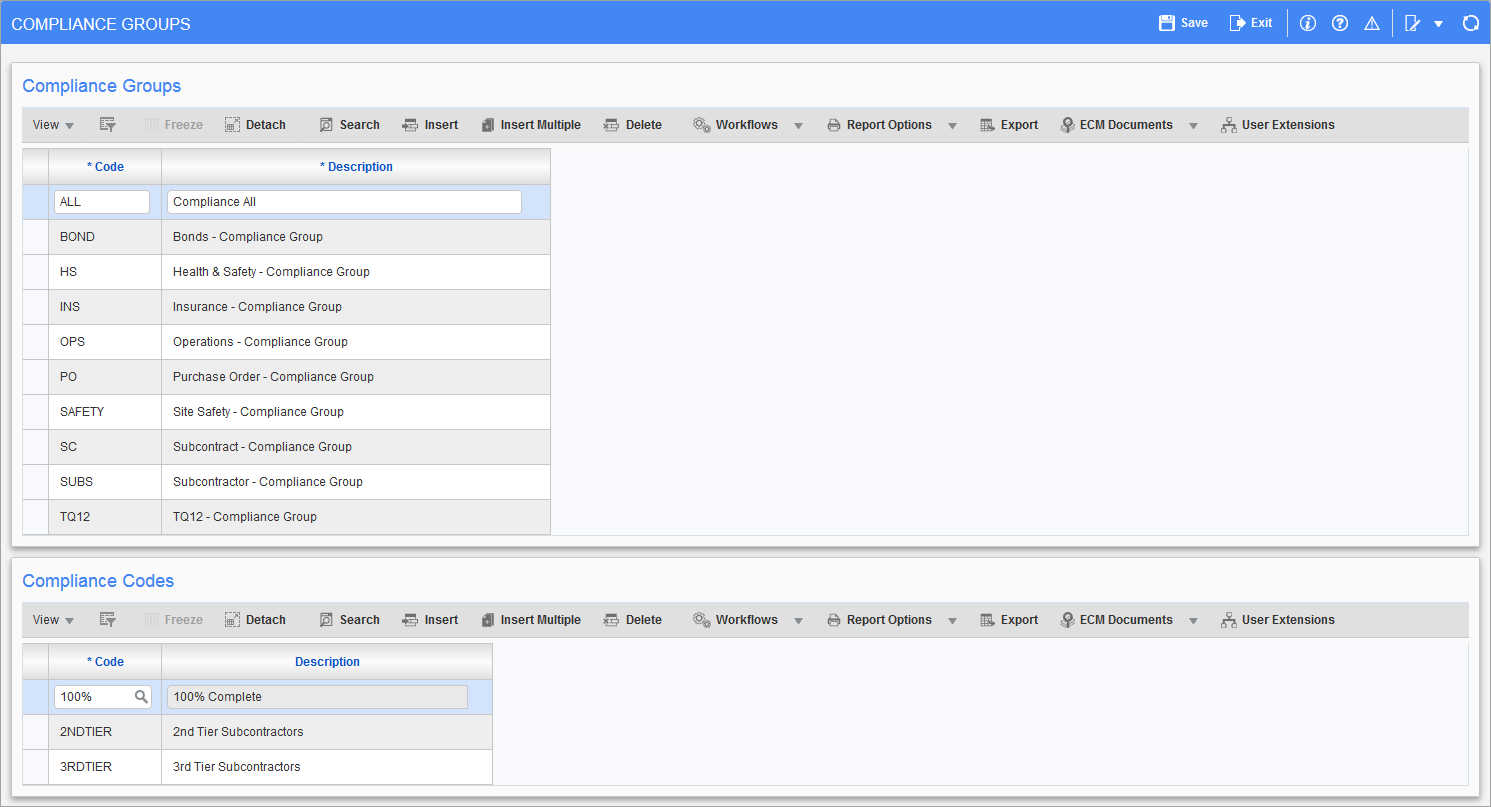The width and height of the screenshot is (1491, 807).
Task: Click Export in the Compliance Groups toolbar
Action: (1009, 125)
